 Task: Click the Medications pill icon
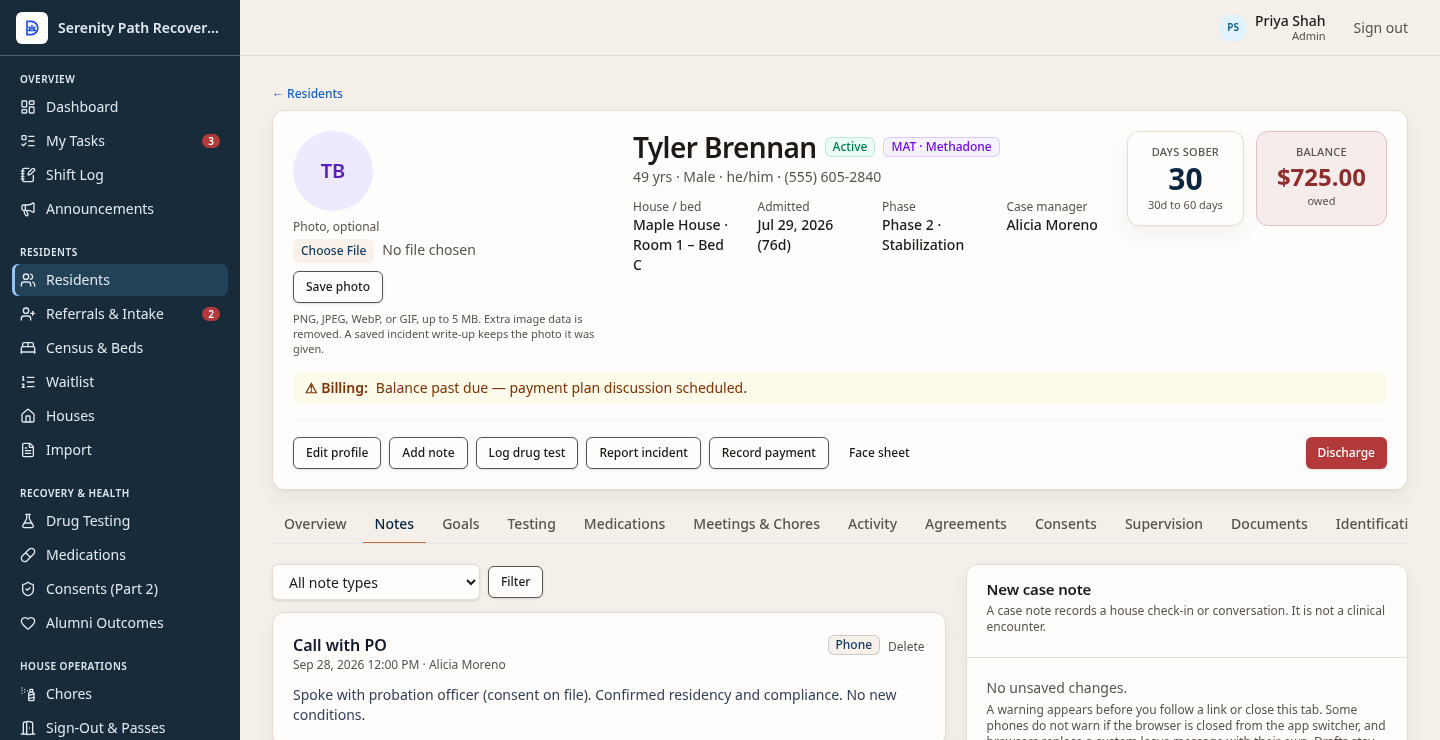pos(28,555)
